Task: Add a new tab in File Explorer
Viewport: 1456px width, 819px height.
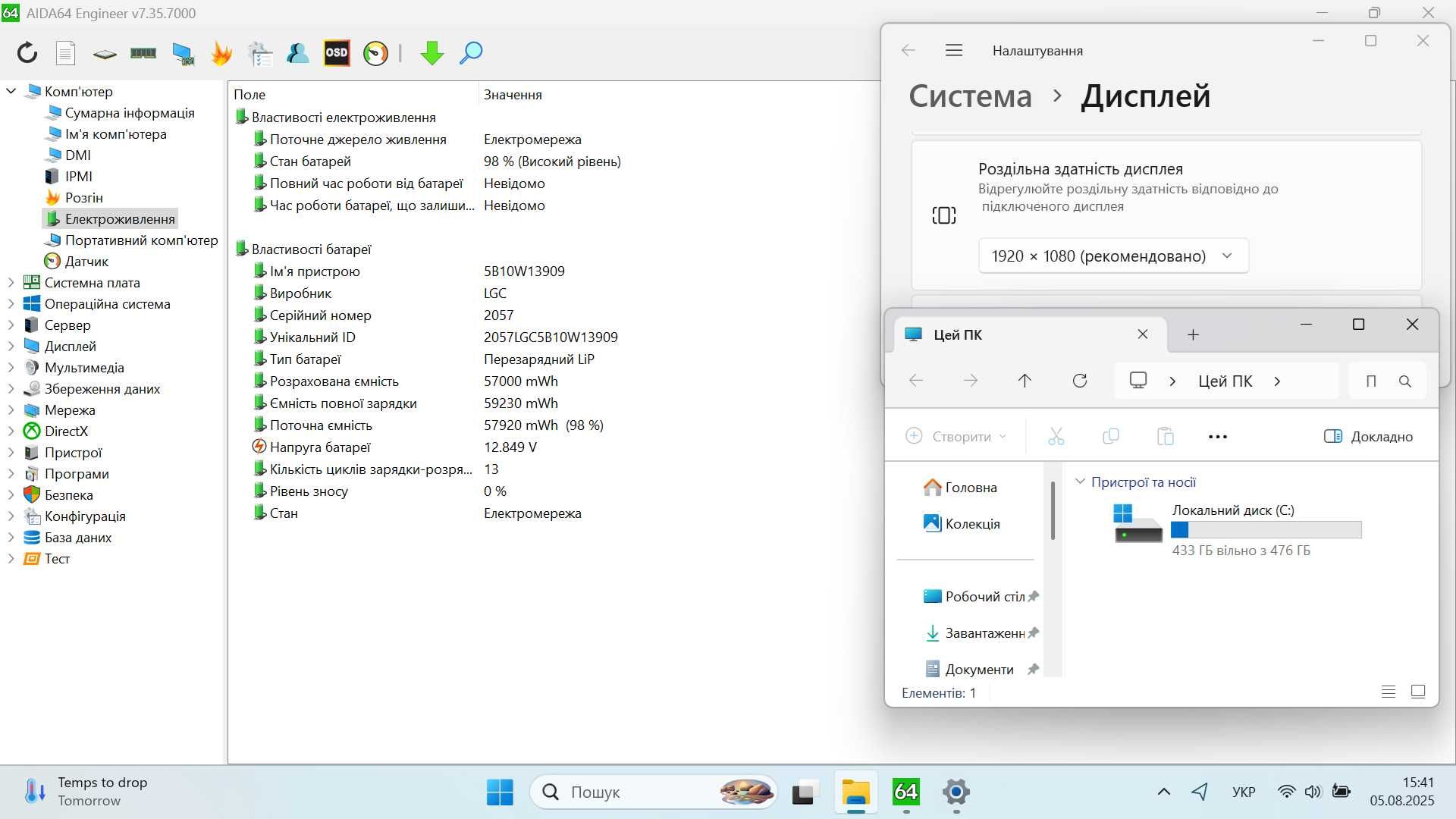Action: point(1193,334)
